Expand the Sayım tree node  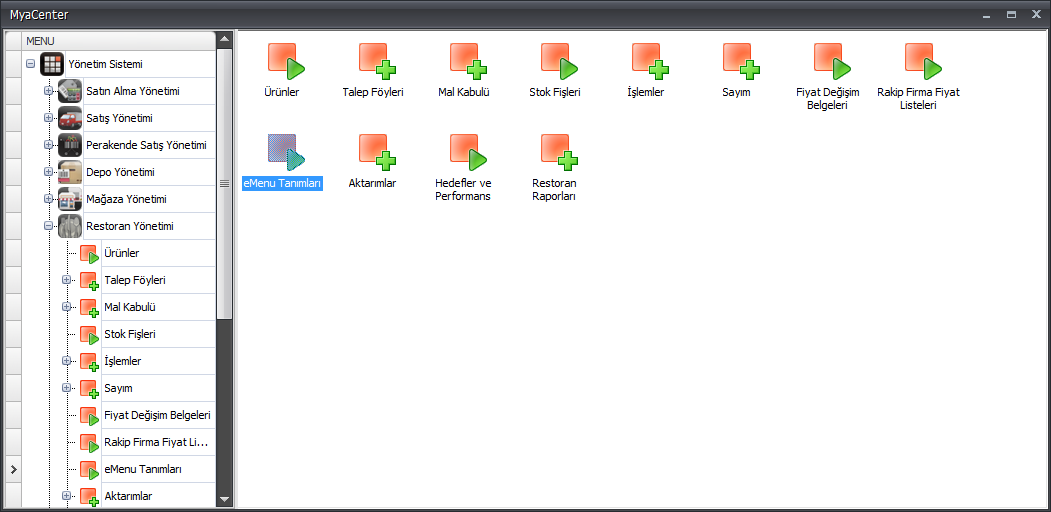pyautogui.click(x=66, y=388)
